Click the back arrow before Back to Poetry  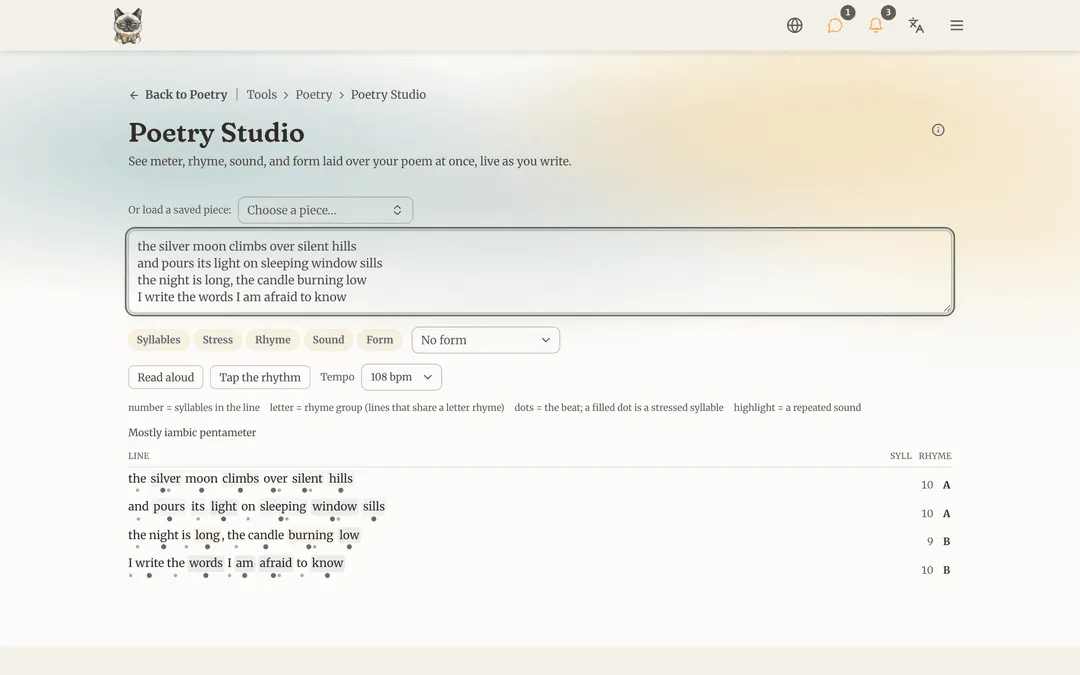coord(134,95)
